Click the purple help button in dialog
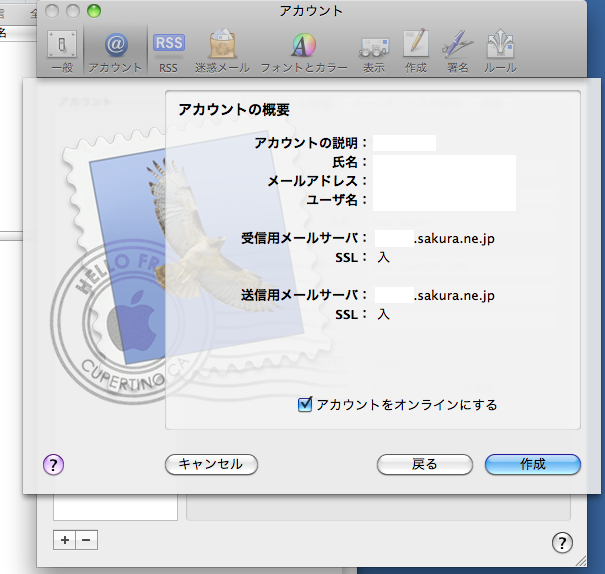This screenshot has height=574, width=605. click(54, 464)
